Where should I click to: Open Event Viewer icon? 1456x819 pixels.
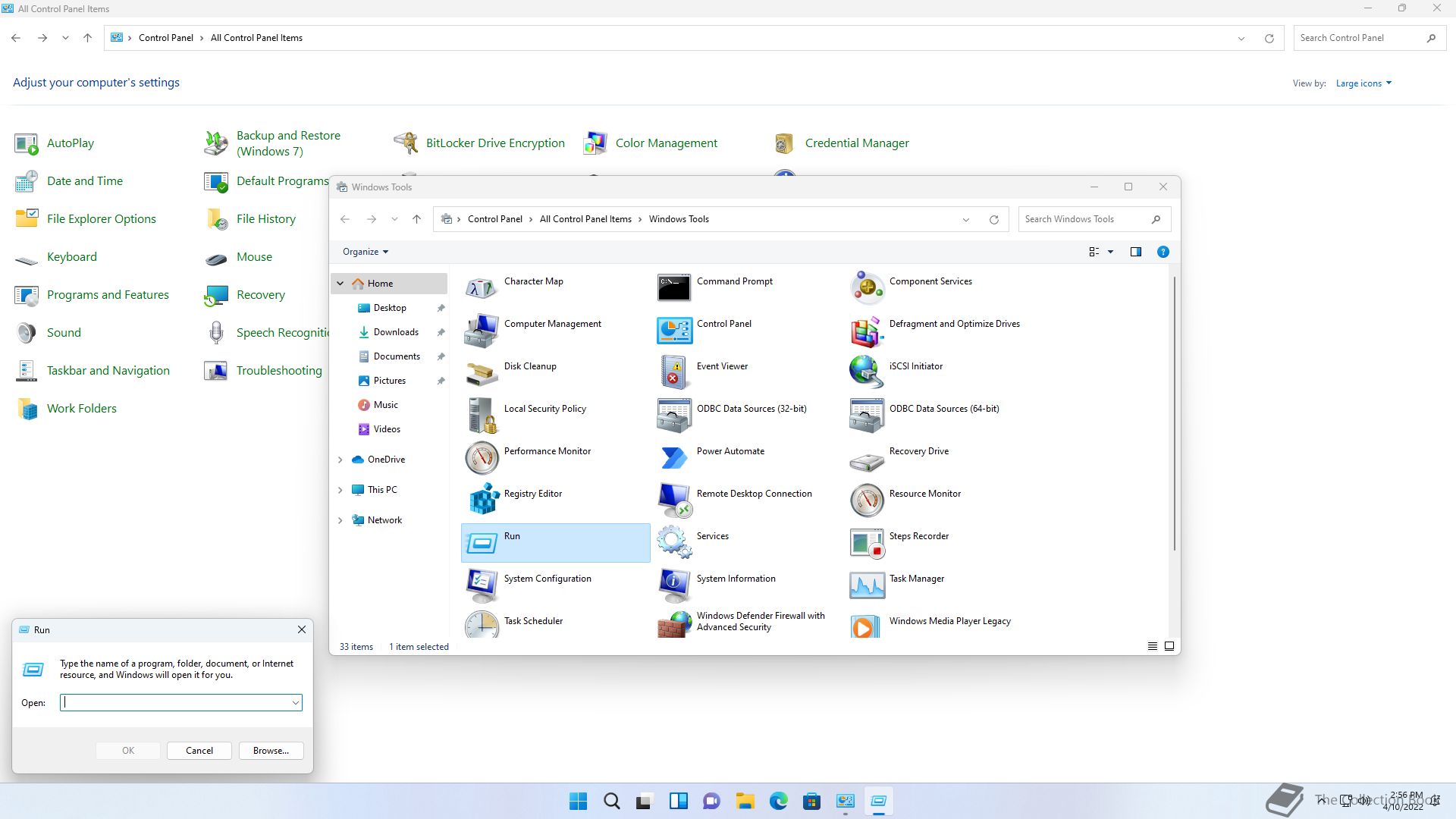tap(674, 373)
